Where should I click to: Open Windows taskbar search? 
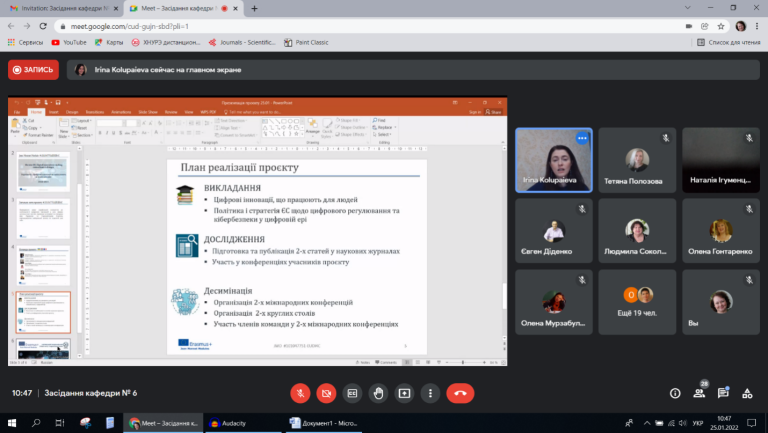point(36,423)
